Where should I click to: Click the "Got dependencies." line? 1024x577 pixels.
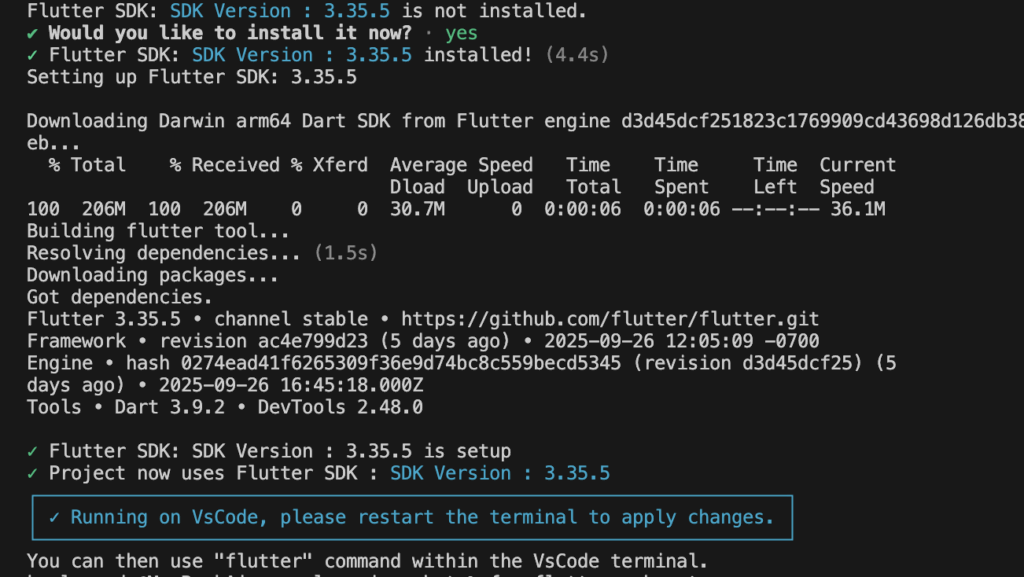tap(119, 297)
